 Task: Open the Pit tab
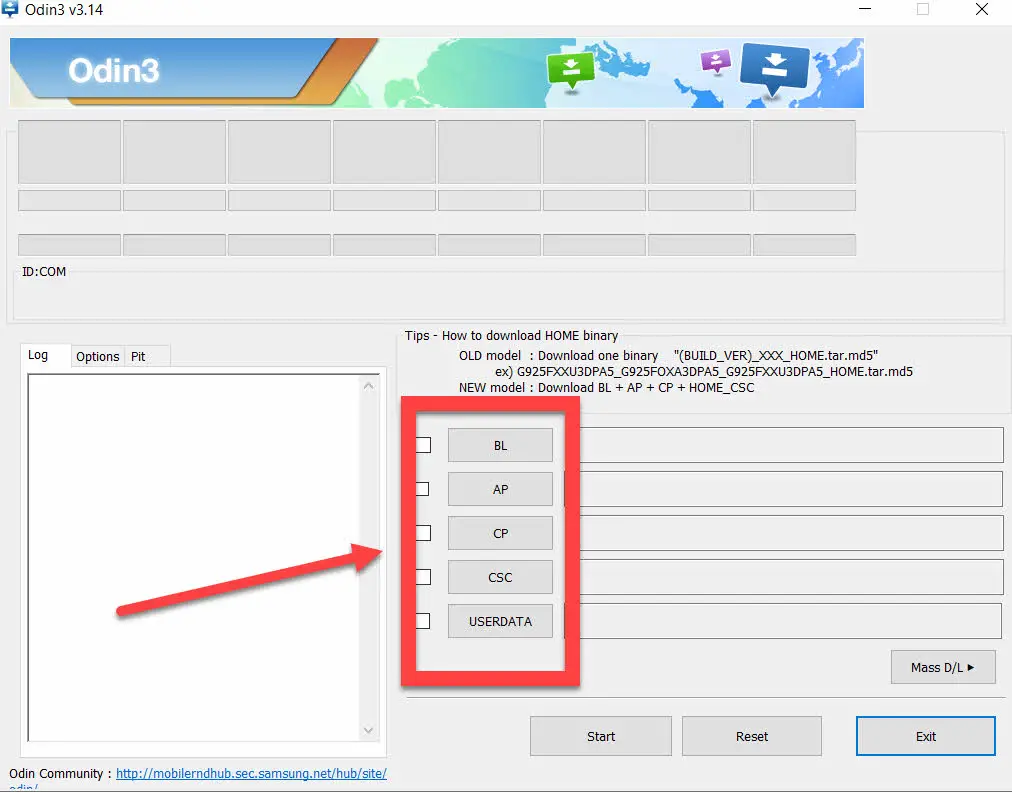coord(138,356)
